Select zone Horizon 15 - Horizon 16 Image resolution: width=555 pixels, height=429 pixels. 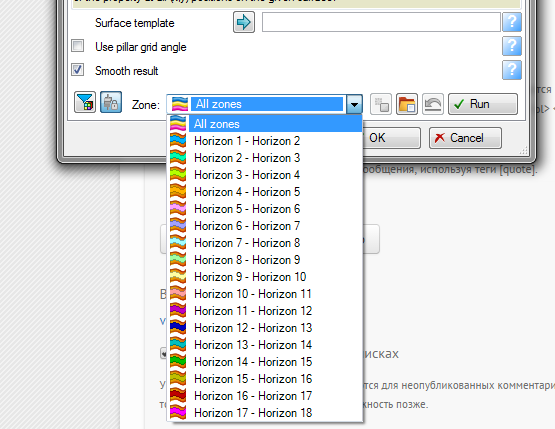[265, 379]
